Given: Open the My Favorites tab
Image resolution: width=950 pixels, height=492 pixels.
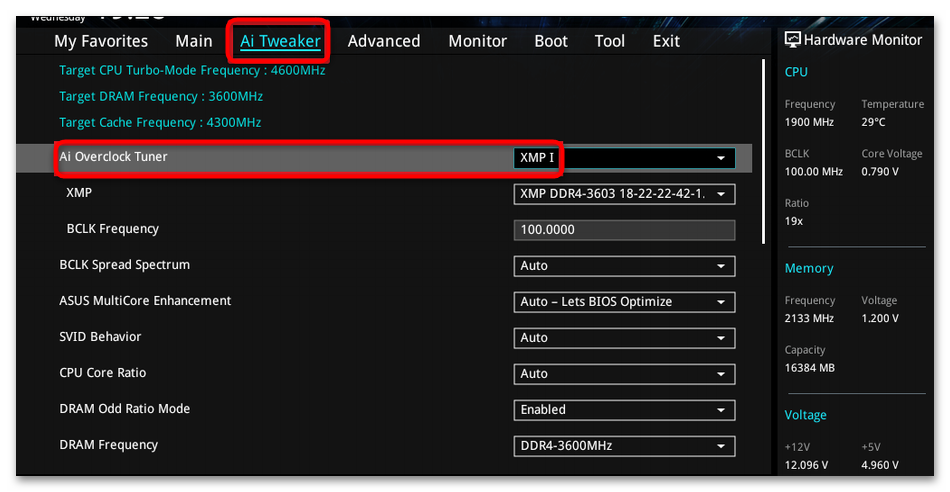Looking at the screenshot, I should coord(101,41).
